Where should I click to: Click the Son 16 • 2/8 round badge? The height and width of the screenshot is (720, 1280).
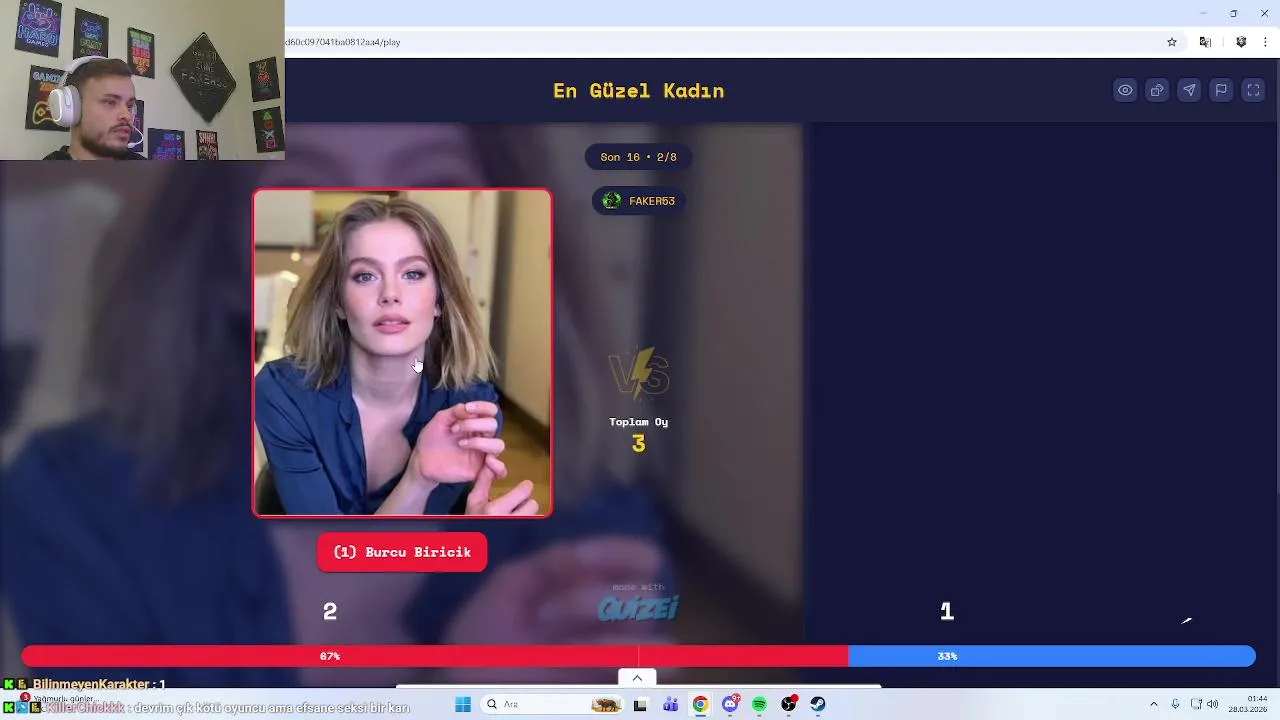(639, 157)
